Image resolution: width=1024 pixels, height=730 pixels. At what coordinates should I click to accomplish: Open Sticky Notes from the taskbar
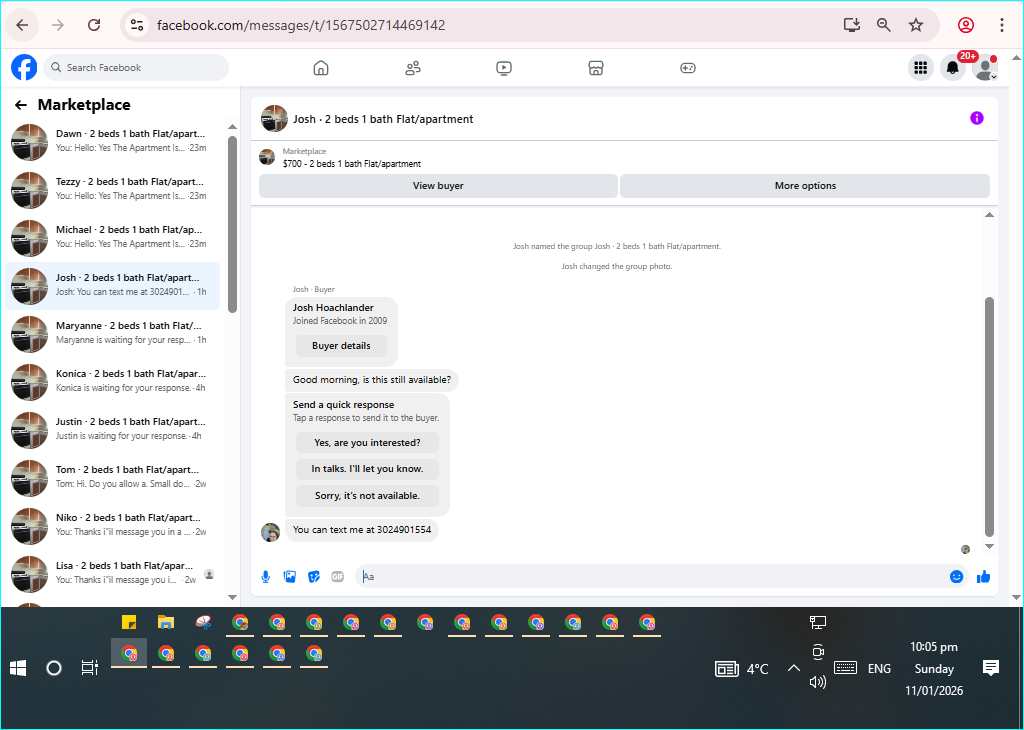(129, 622)
